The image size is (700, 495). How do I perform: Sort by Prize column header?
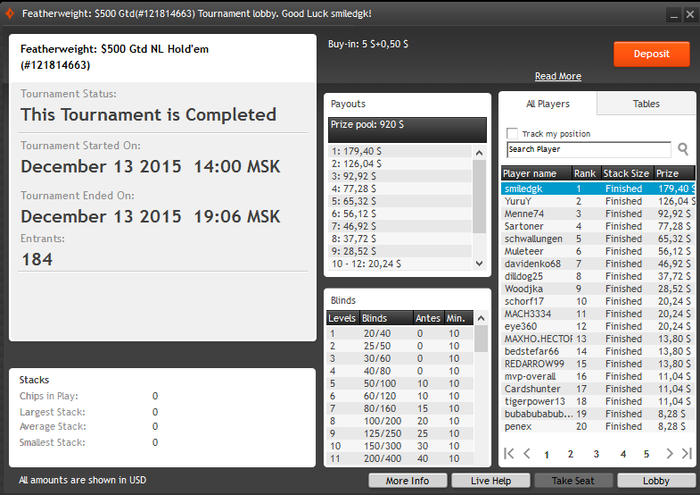pos(674,173)
